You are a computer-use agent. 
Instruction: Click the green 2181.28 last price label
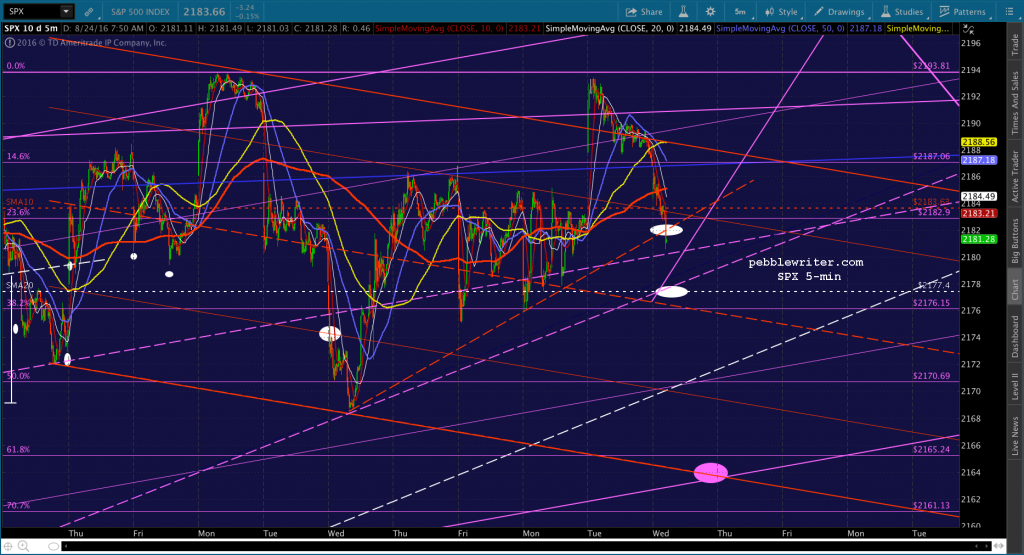tap(978, 239)
